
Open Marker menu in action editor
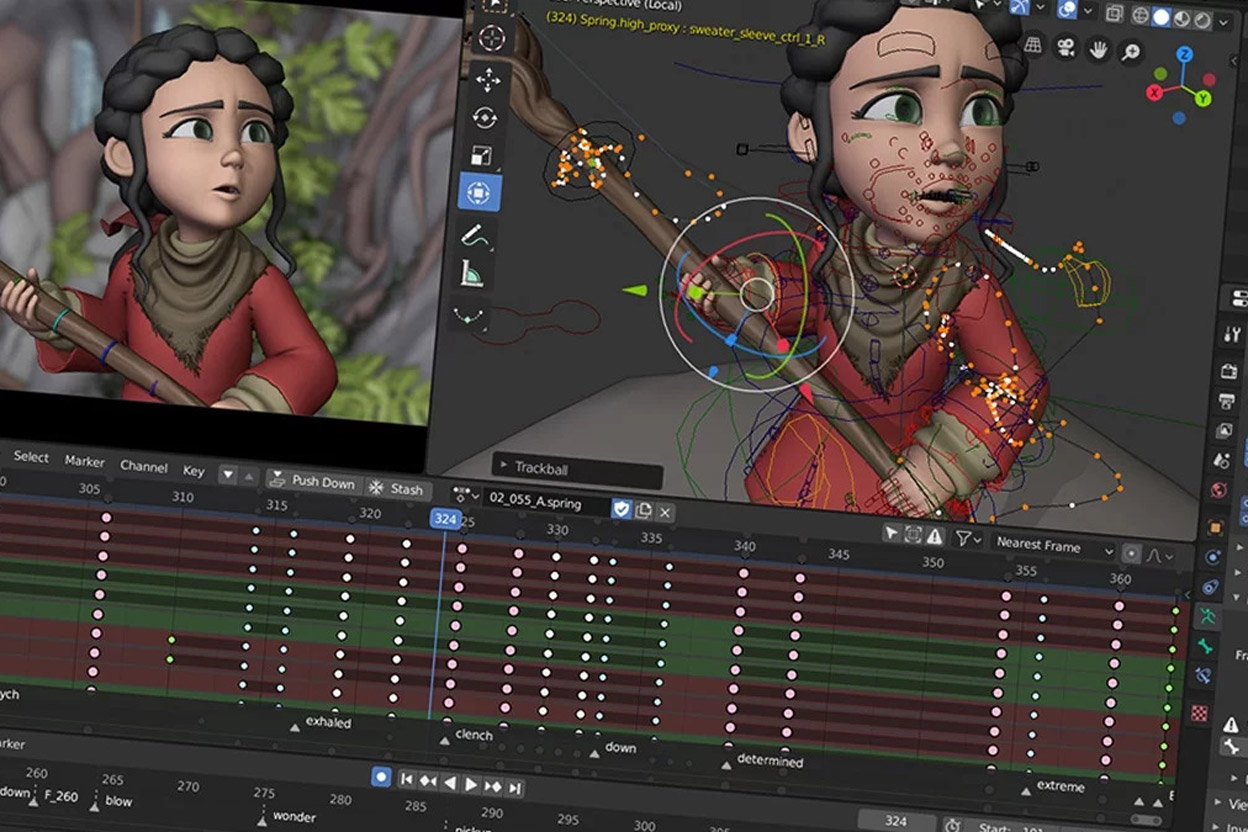tap(85, 461)
